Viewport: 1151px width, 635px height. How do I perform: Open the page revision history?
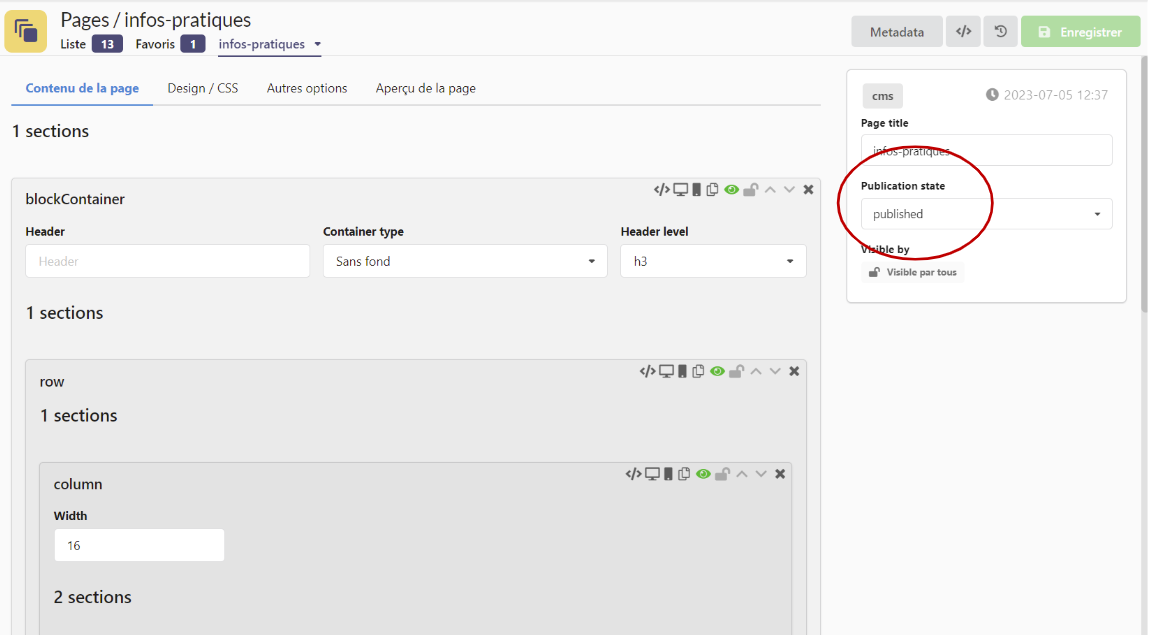tap(1000, 32)
